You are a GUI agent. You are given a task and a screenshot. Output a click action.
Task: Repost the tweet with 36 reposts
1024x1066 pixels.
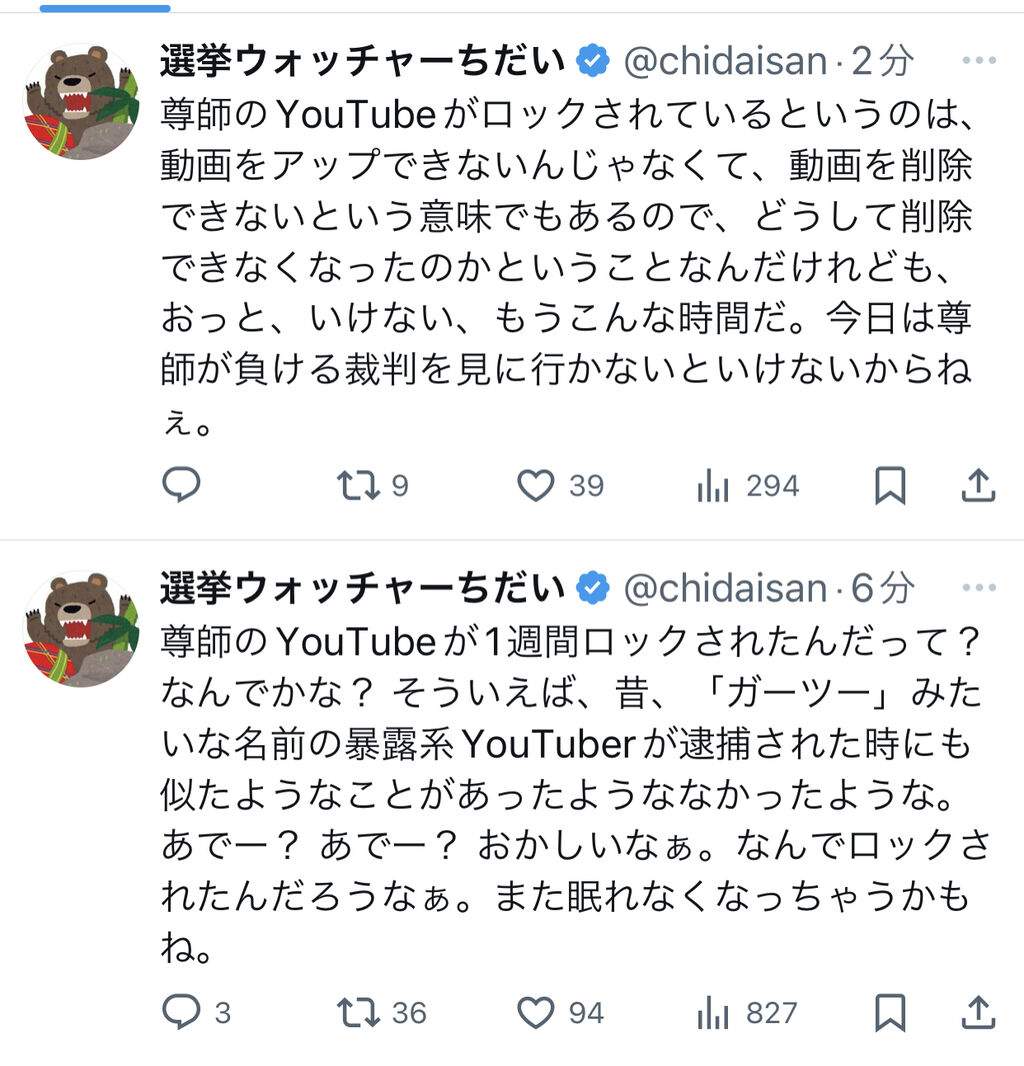[x=358, y=1013]
